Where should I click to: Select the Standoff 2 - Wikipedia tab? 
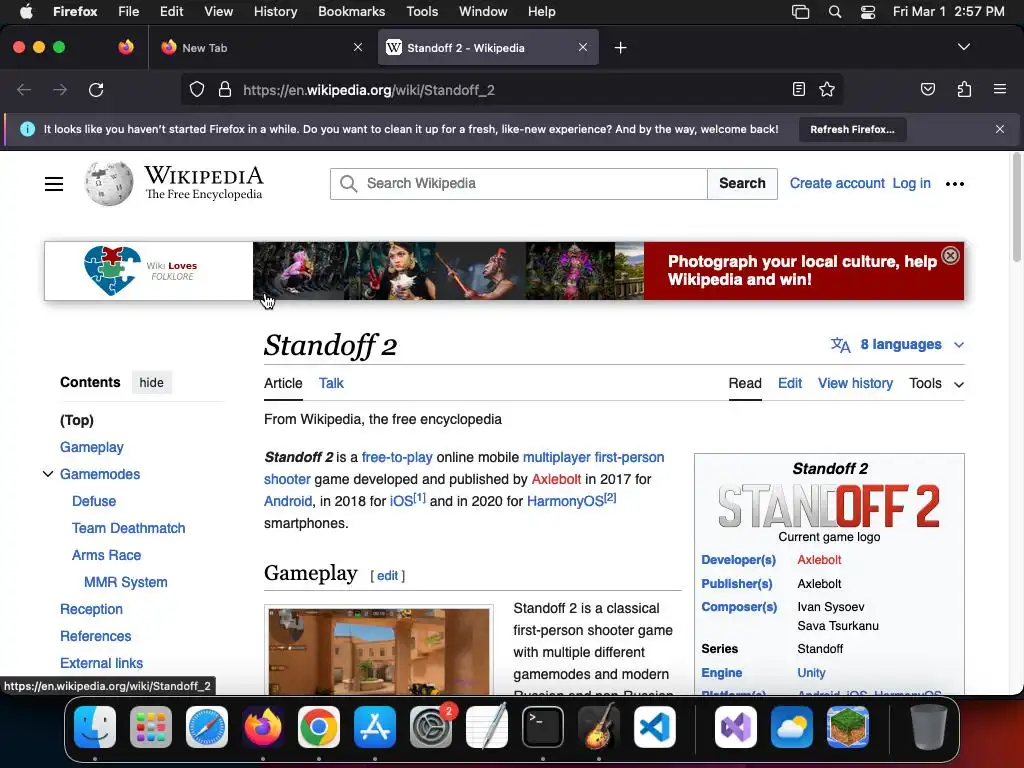[488, 48]
